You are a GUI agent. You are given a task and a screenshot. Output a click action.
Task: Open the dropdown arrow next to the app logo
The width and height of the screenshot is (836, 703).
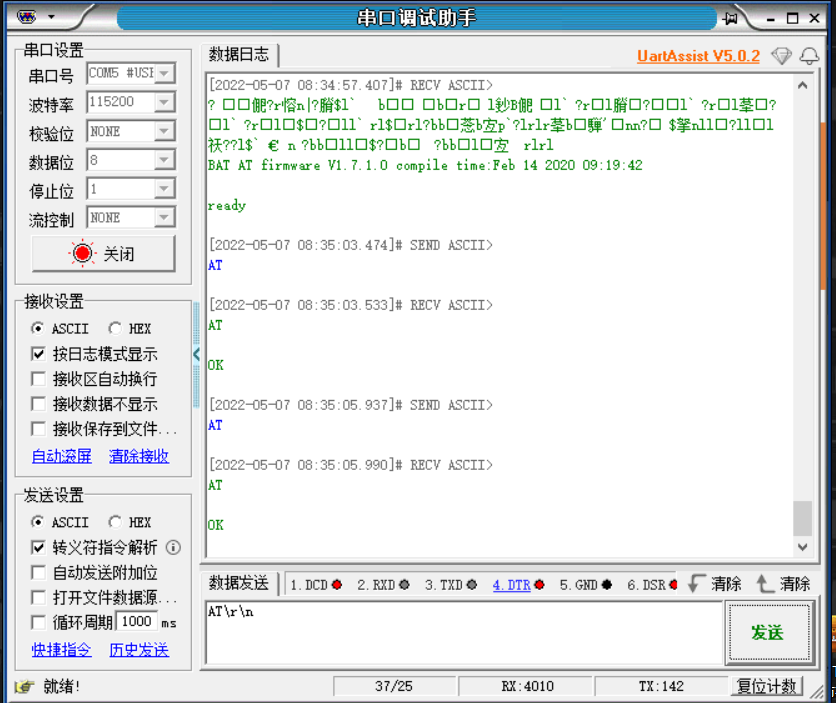(51, 17)
